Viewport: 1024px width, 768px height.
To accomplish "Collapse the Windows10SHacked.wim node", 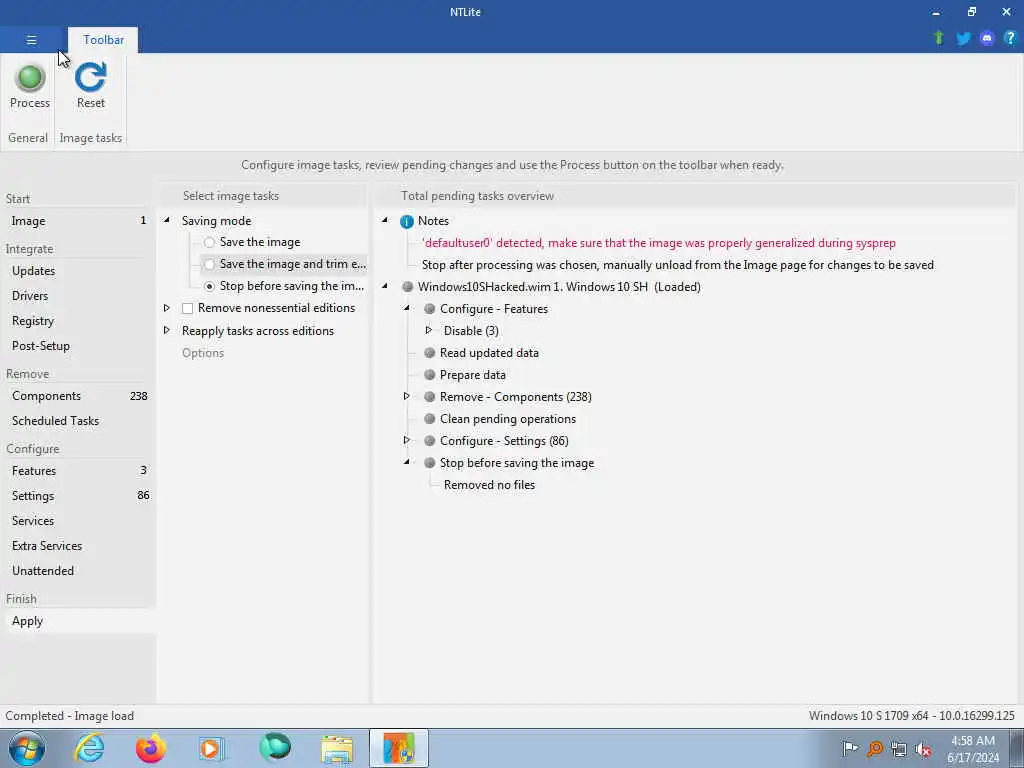I will (385, 286).
